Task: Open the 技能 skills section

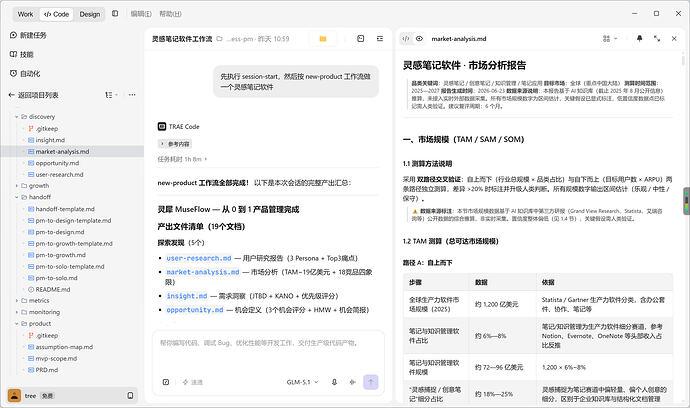Action: coord(22,55)
